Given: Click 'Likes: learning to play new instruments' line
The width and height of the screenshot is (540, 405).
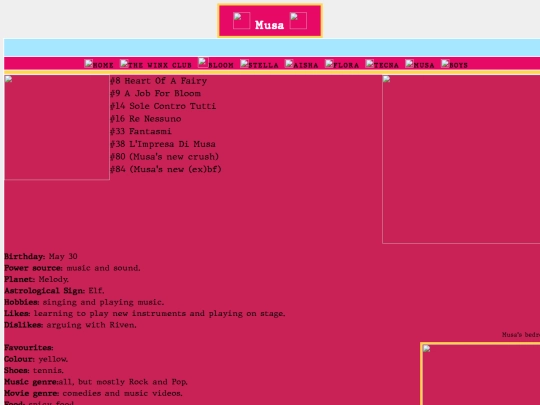Looking at the screenshot, I should tap(145, 313).
